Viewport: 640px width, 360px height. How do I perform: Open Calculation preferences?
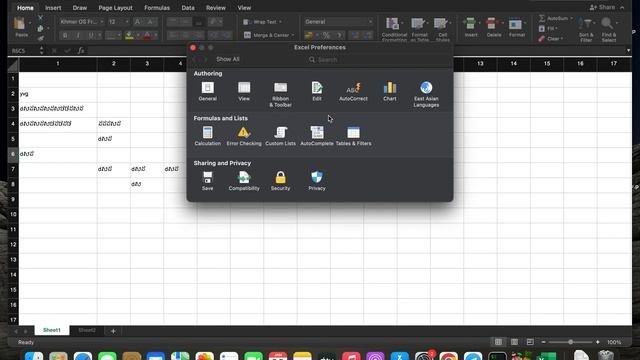click(x=207, y=136)
